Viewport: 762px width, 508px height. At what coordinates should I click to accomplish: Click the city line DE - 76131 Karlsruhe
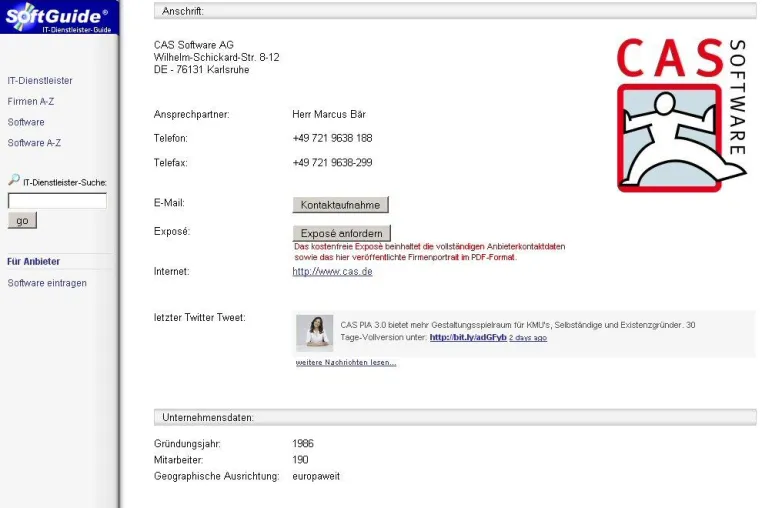(x=202, y=70)
